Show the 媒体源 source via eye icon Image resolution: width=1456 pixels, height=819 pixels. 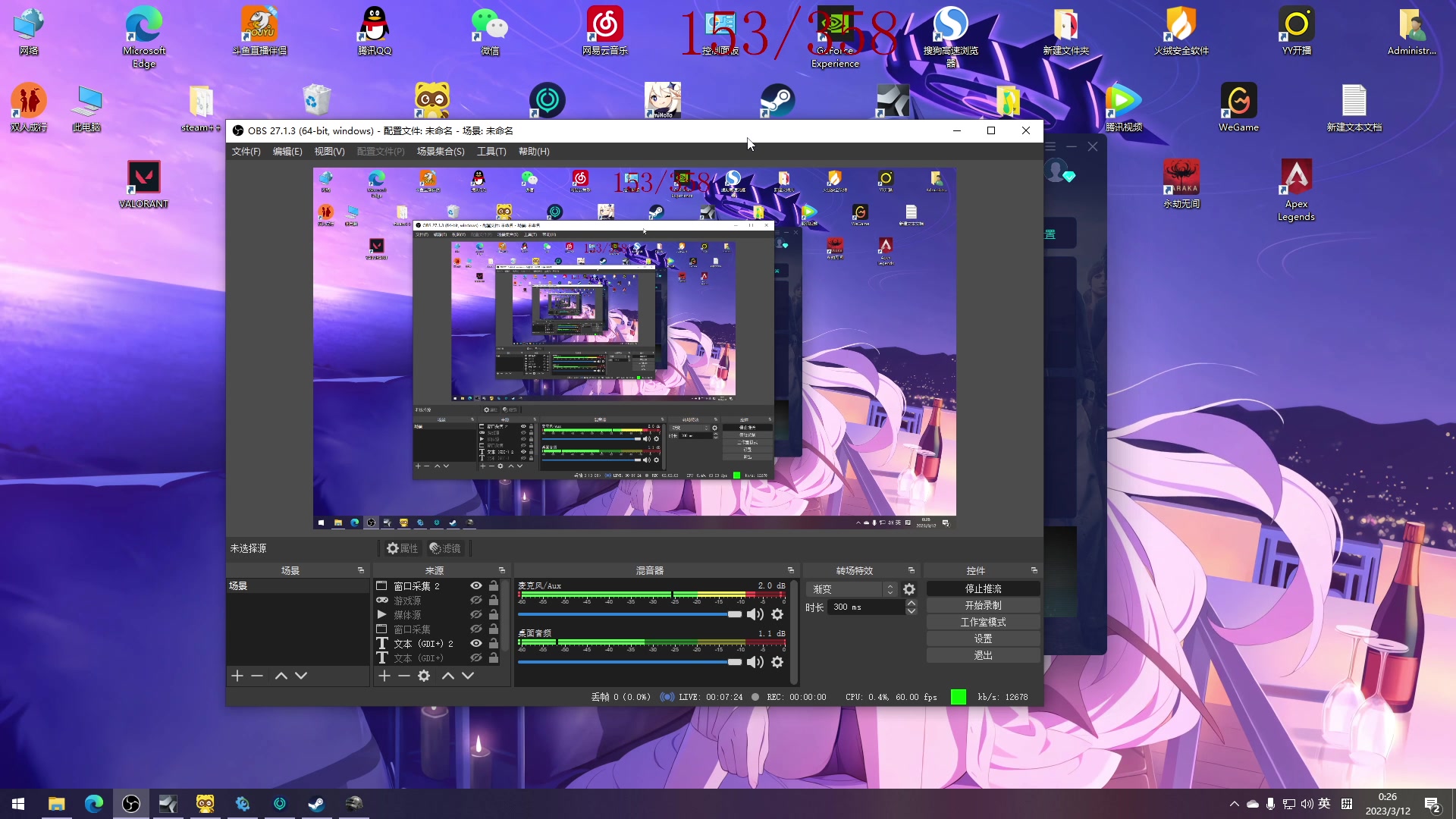click(476, 614)
